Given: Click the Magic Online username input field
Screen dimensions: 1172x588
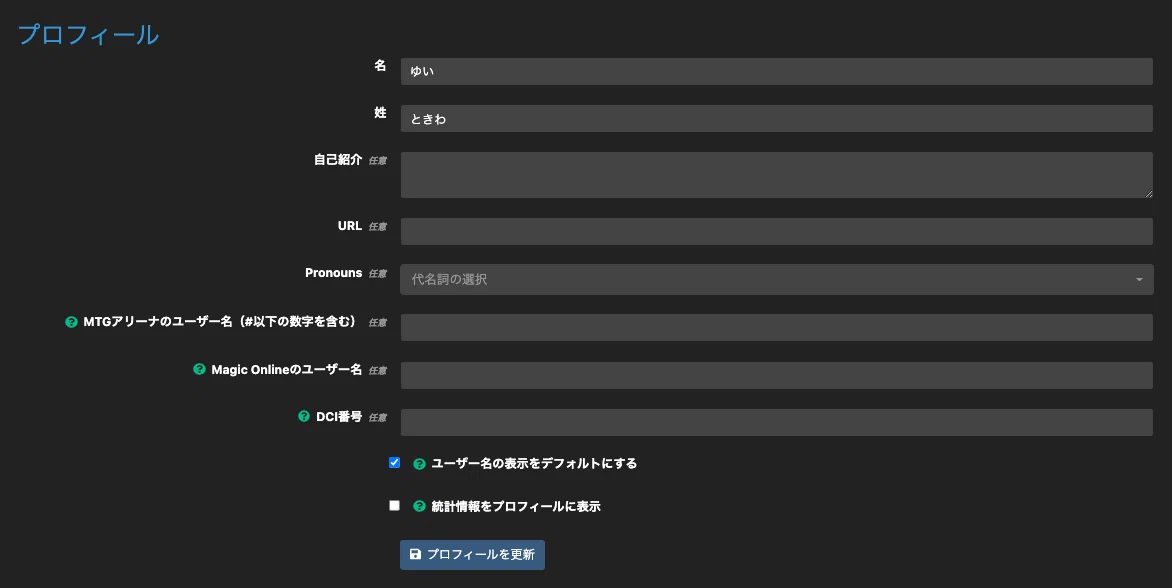Looking at the screenshot, I should pos(777,375).
